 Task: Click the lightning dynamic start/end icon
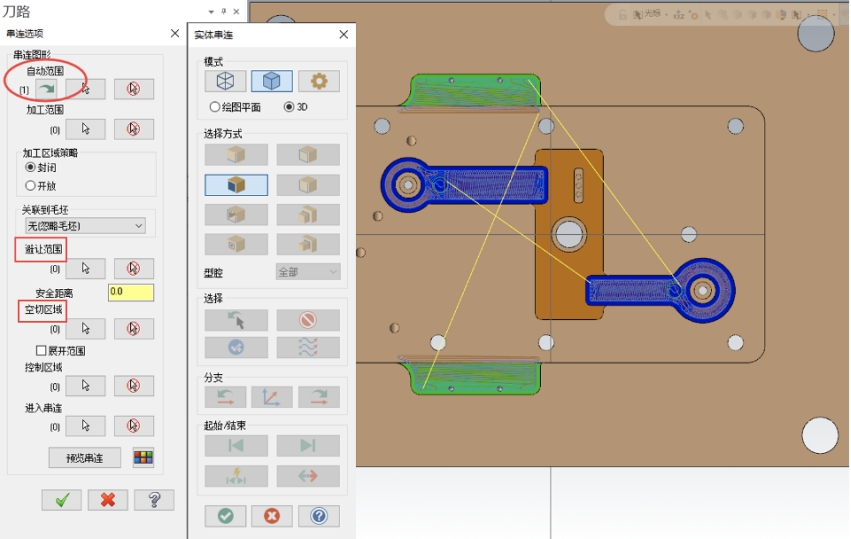[x=236, y=476]
